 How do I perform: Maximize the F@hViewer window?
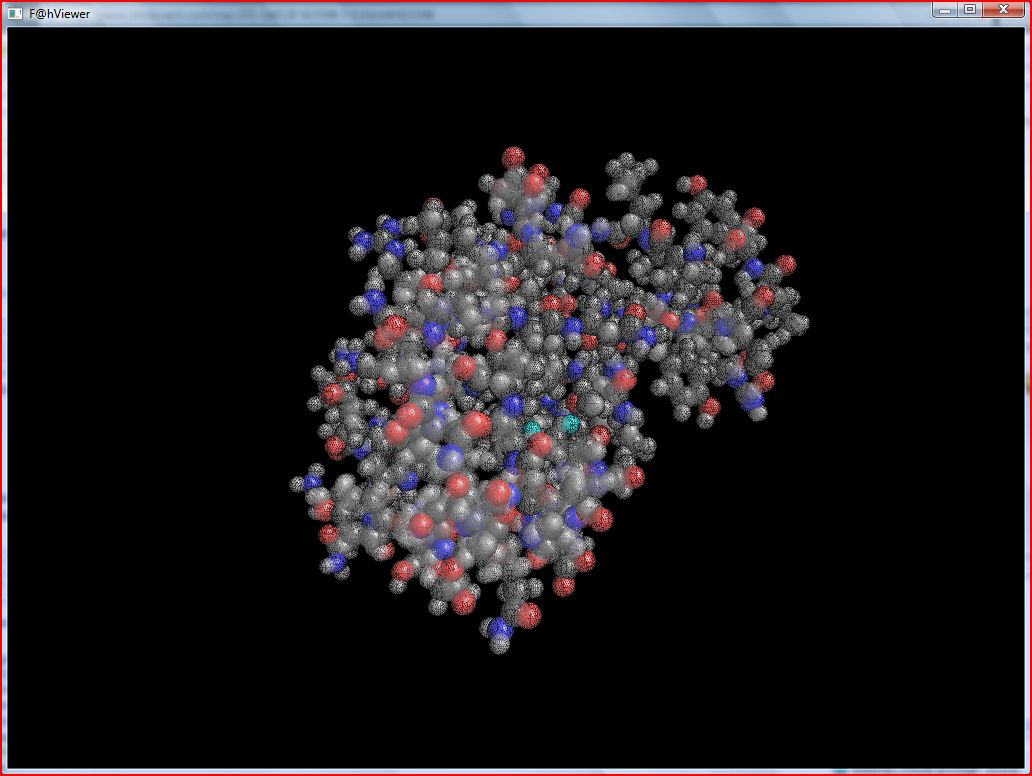click(969, 9)
